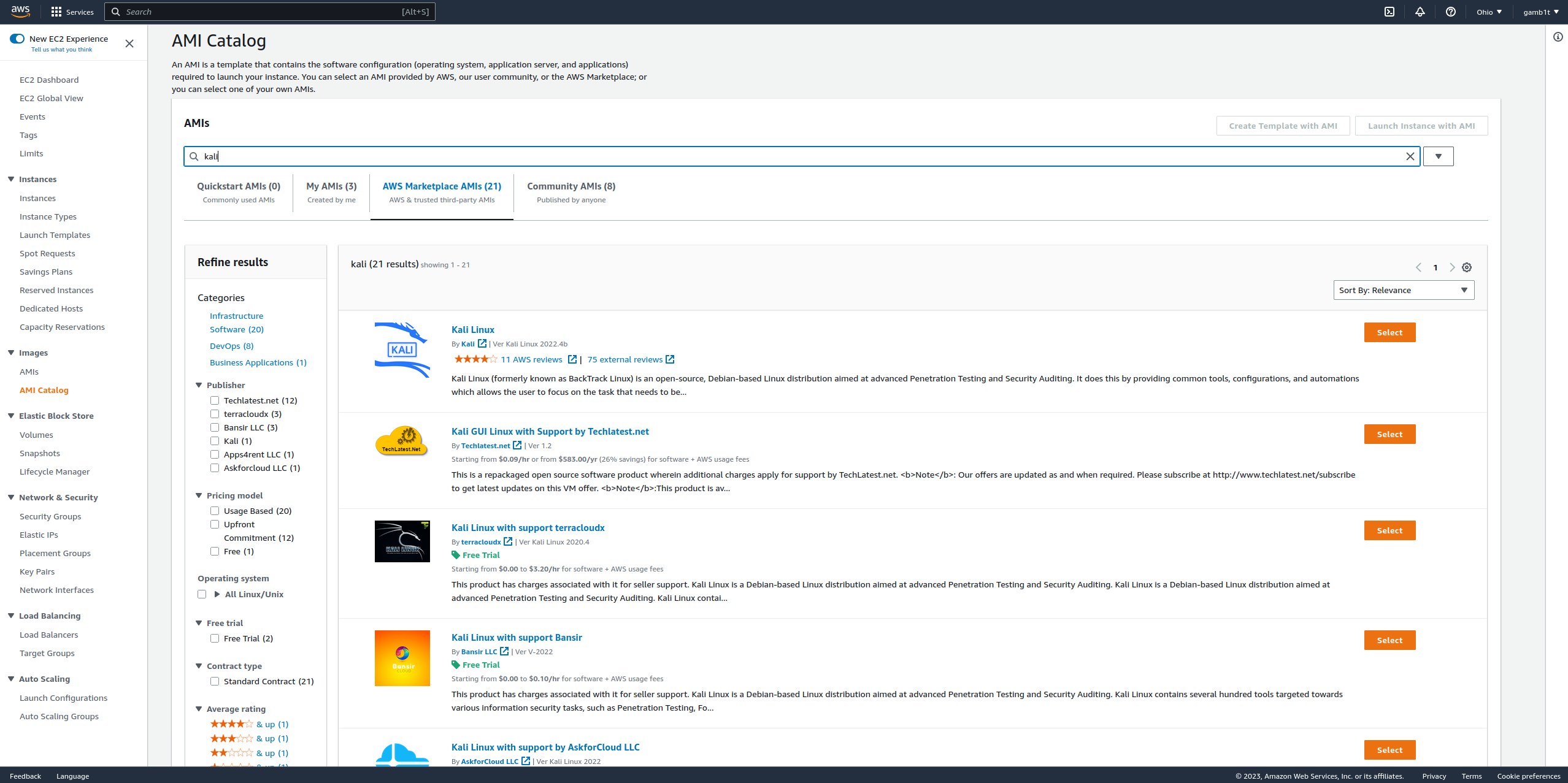1568x783 pixels.
Task: Open the notifications bell icon
Action: click(x=1420, y=12)
